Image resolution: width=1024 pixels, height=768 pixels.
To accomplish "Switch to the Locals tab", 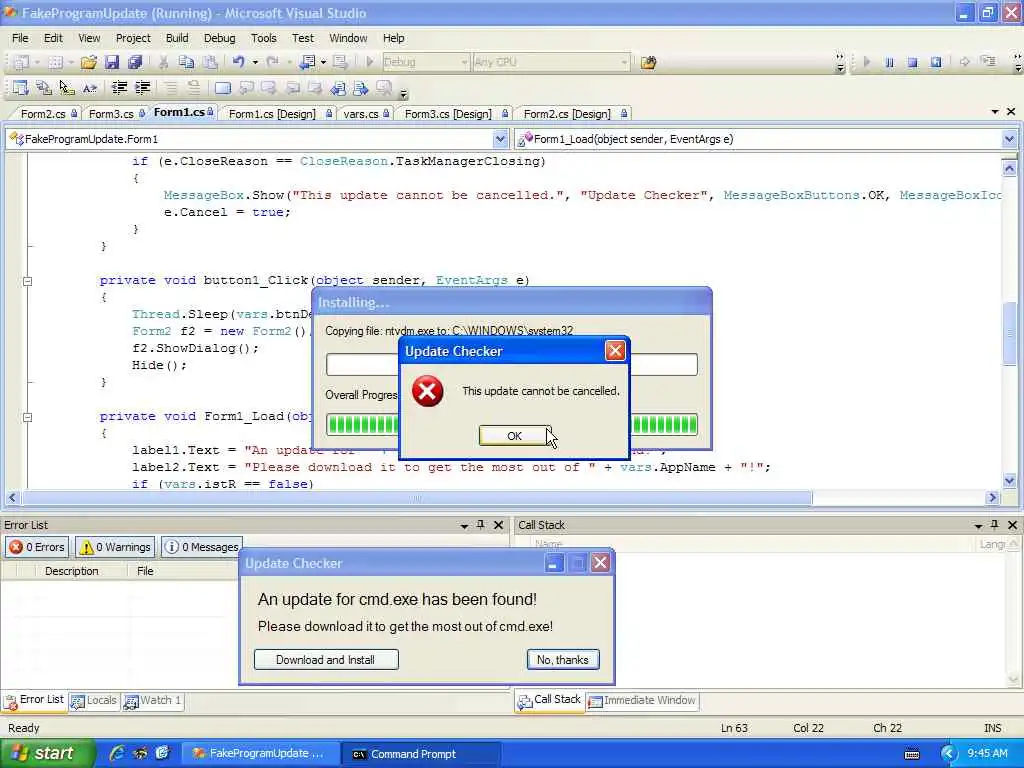I will (x=95, y=700).
